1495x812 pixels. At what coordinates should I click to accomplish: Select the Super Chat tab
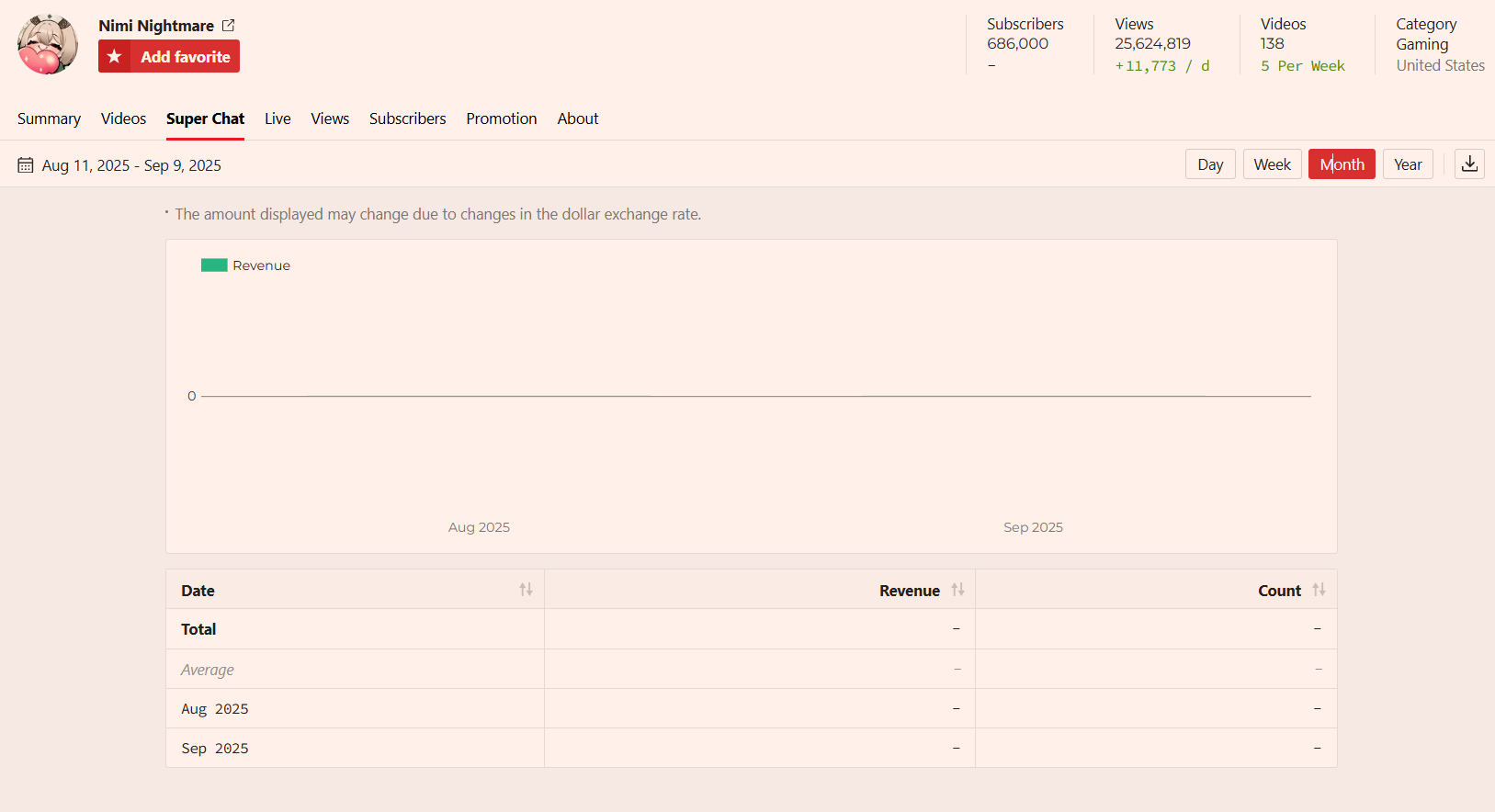pos(205,118)
